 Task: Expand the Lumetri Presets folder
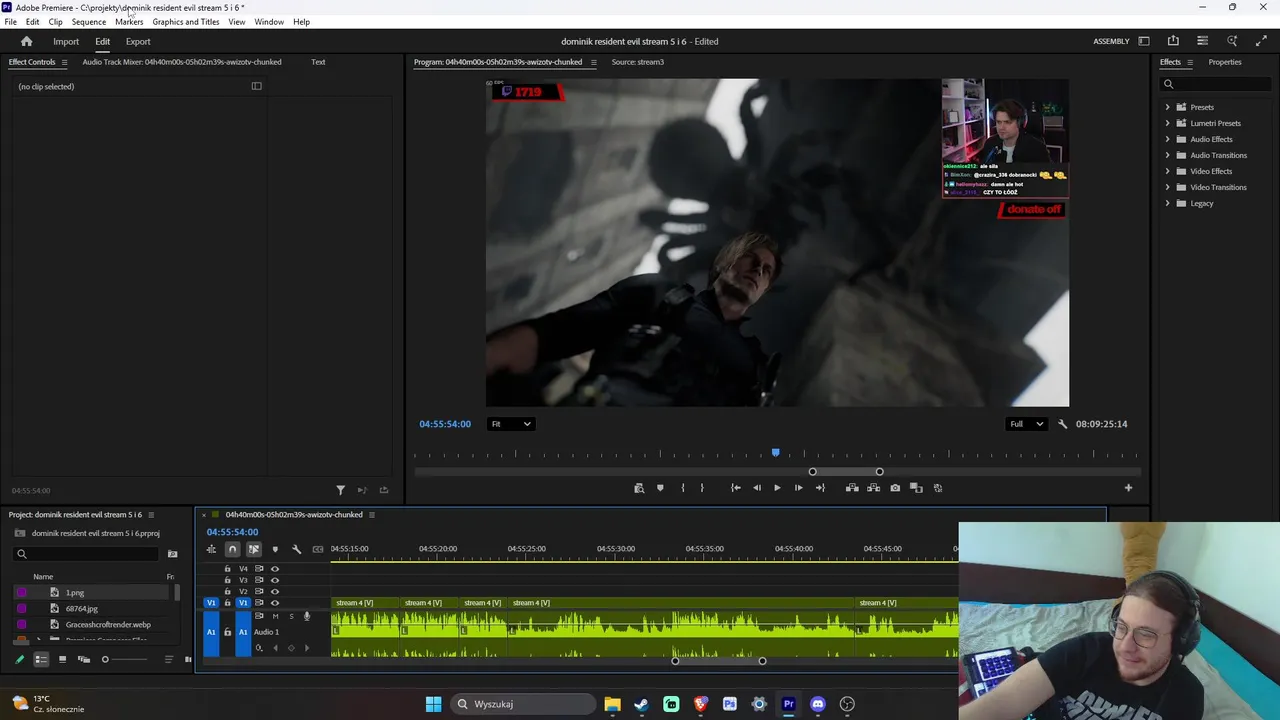(x=1167, y=123)
